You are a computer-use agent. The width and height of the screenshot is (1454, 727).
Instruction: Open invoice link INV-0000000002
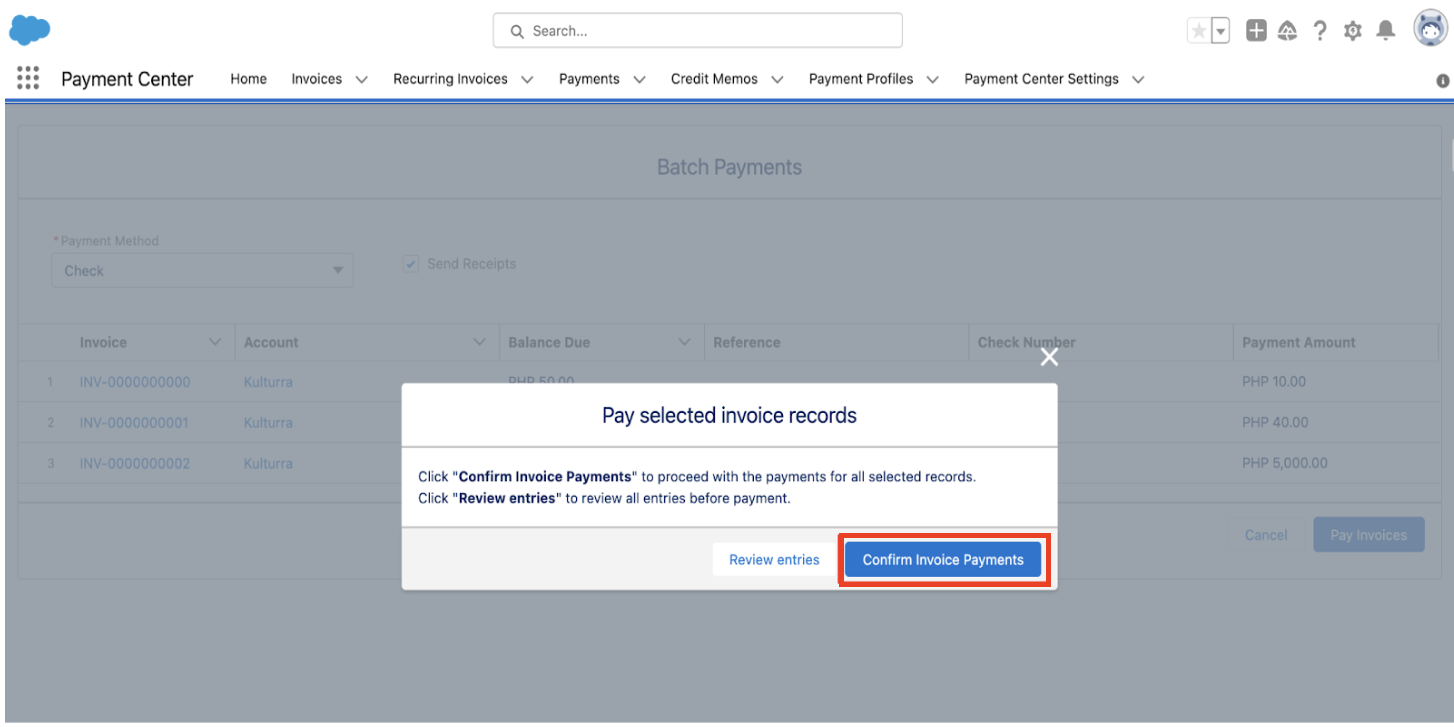(x=135, y=464)
